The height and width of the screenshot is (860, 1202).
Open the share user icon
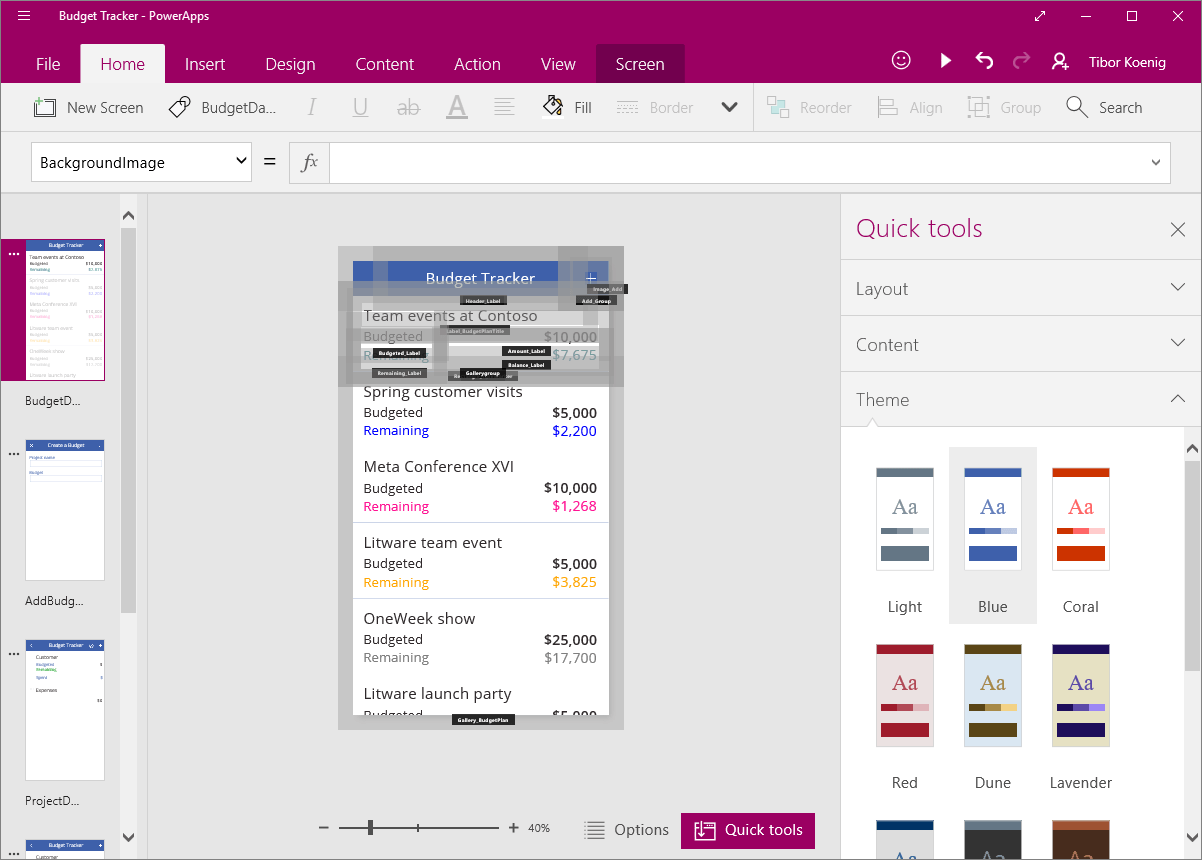click(x=1060, y=61)
